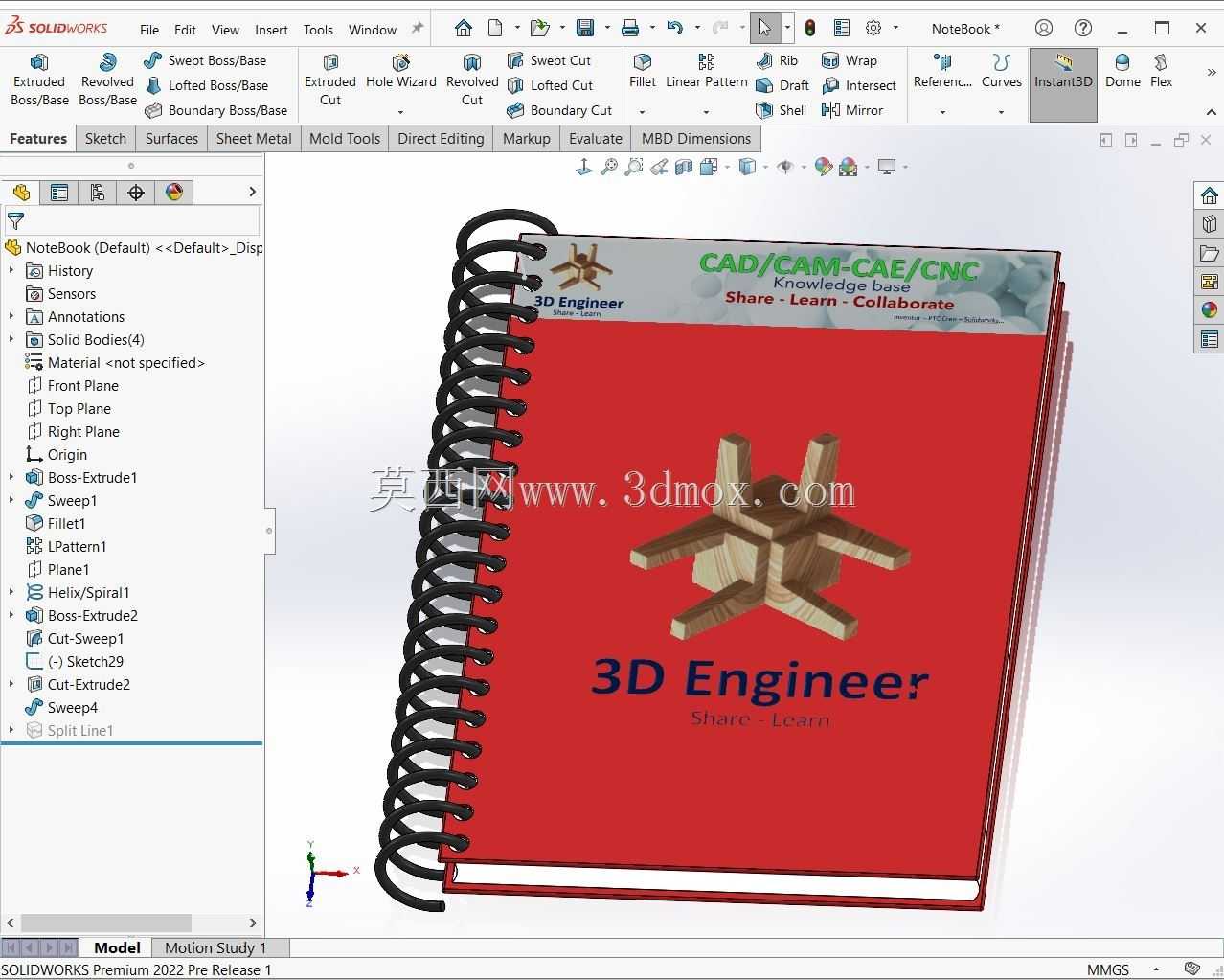Image resolution: width=1224 pixels, height=980 pixels.
Task: Expand the Solid Bodies(4) node
Action: coord(11,340)
